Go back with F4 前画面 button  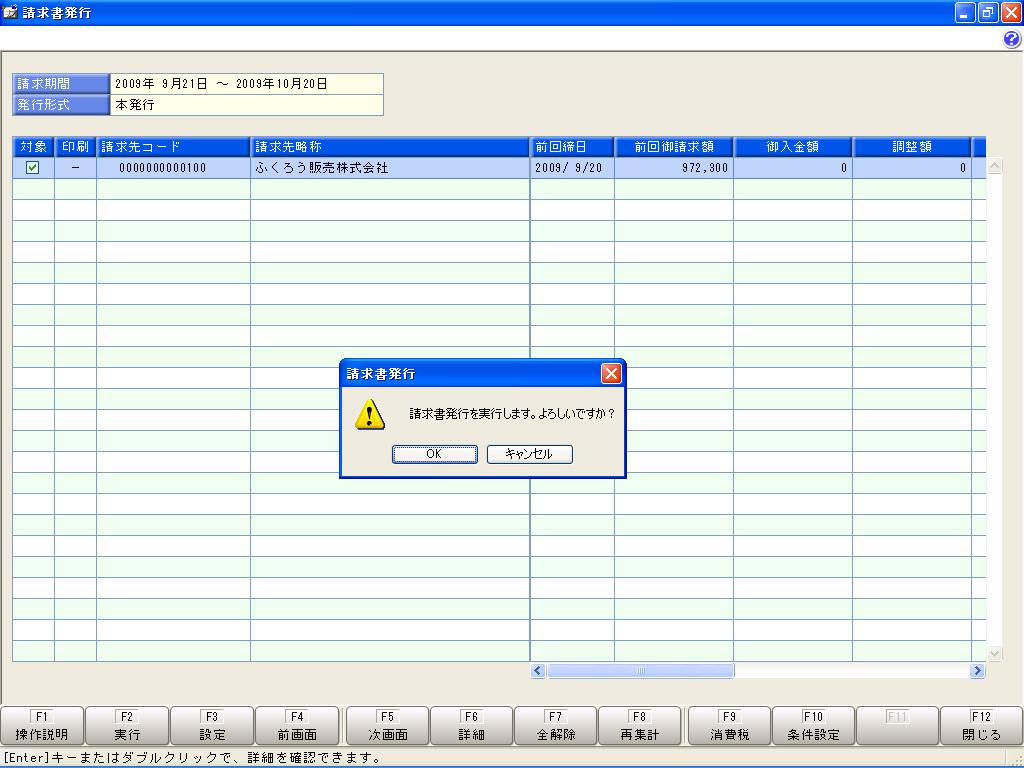[x=296, y=726]
